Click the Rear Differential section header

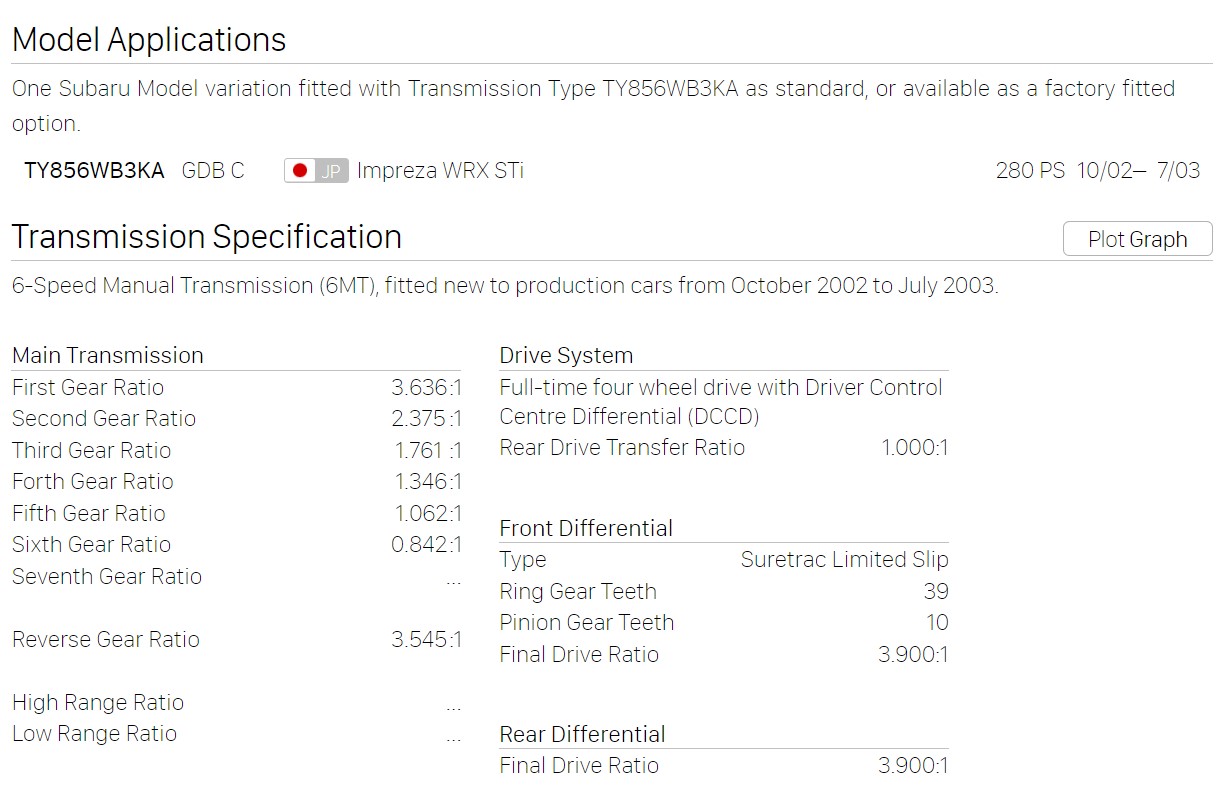(583, 734)
